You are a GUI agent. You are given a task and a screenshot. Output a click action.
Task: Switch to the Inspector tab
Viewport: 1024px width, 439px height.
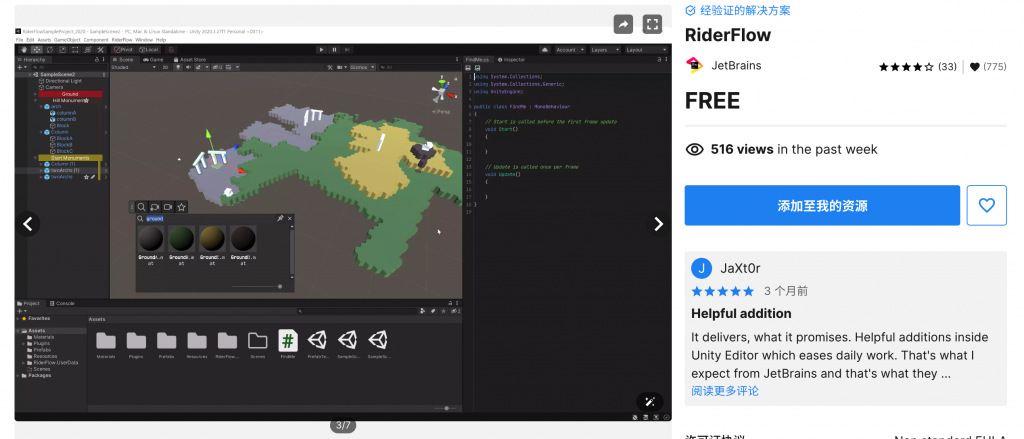pos(511,59)
